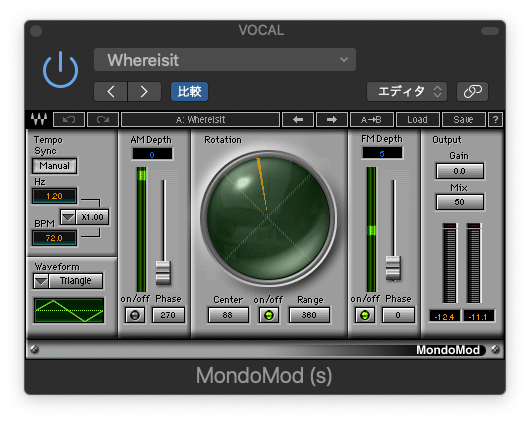
Task: Click the link chain icon button
Action: click(x=472, y=91)
